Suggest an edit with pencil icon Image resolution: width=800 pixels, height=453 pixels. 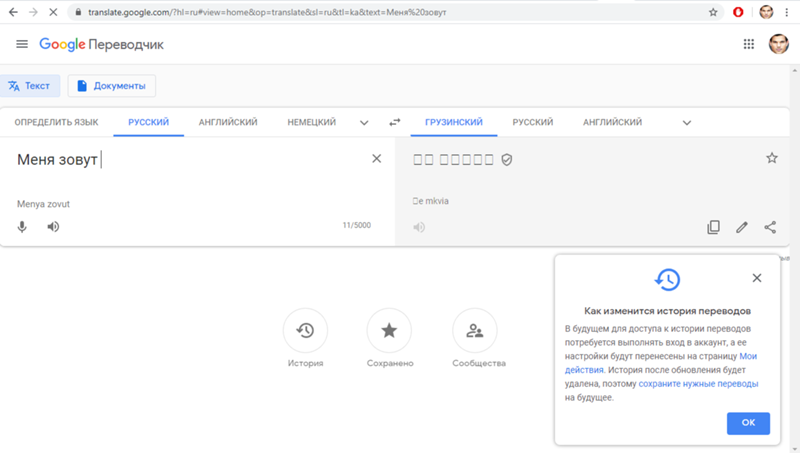pyautogui.click(x=742, y=227)
